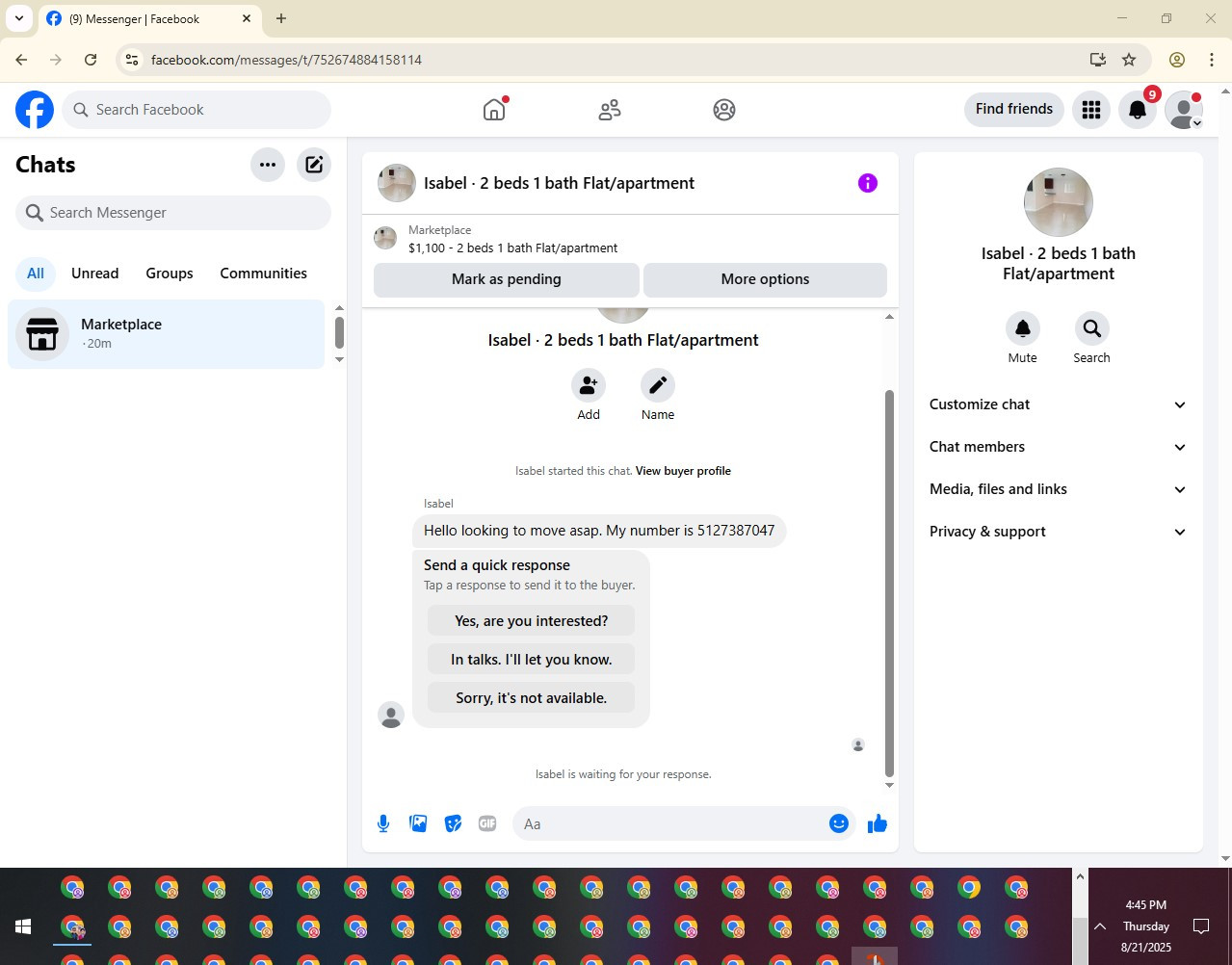
Task: Go to the Home feed icon
Action: [494, 109]
